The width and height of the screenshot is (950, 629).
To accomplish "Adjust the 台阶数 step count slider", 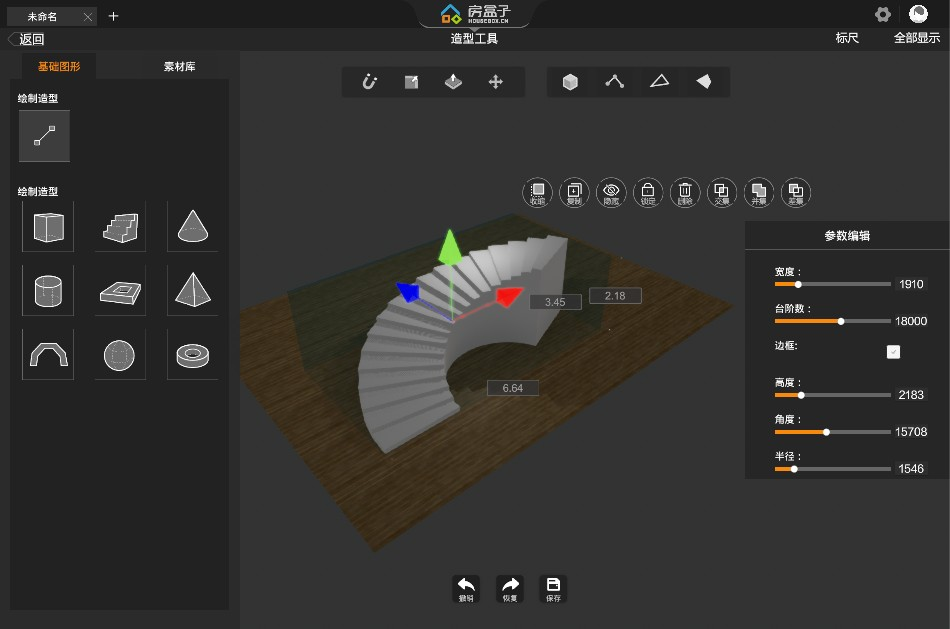I will 832,321.
